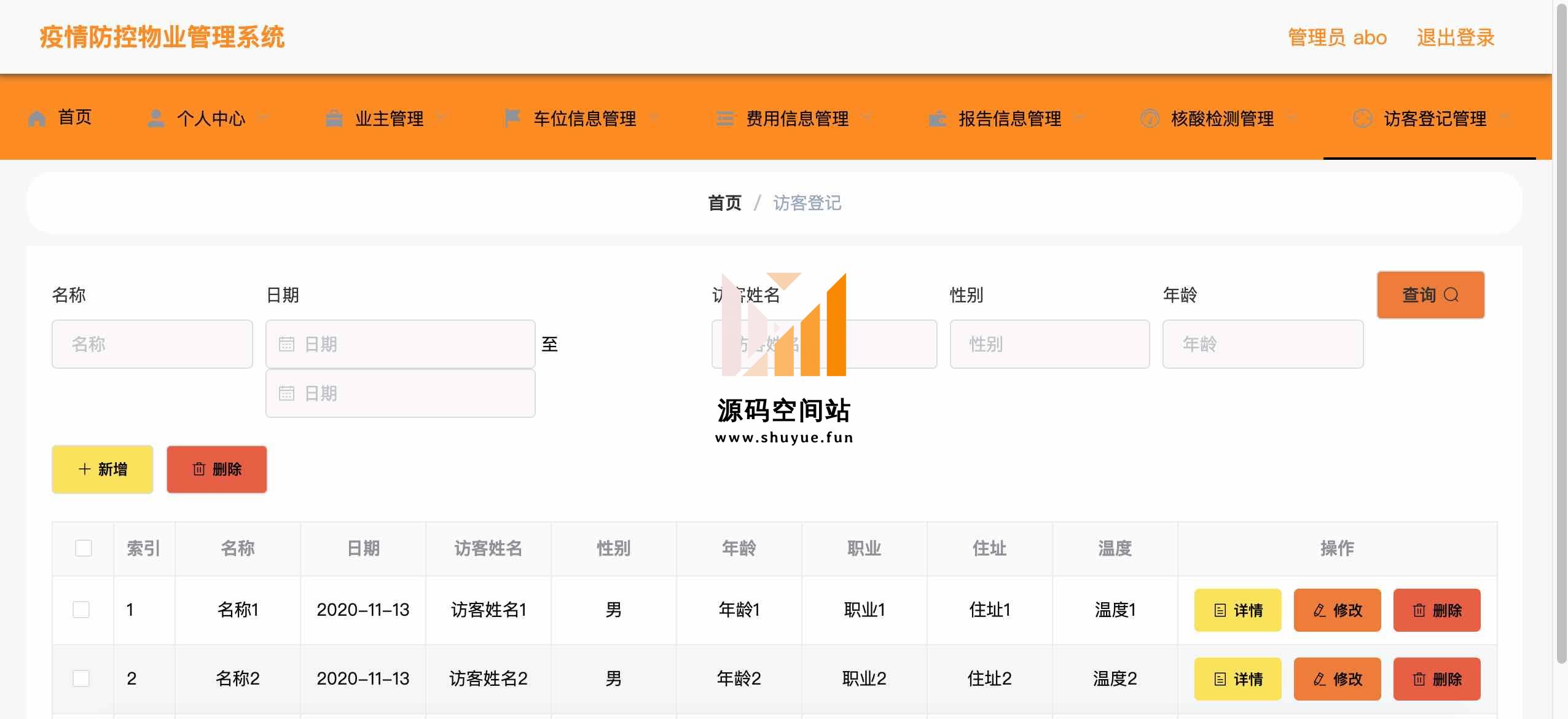Click the wallet icon for 报告信息管理
The width and height of the screenshot is (1568, 719).
[938, 118]
